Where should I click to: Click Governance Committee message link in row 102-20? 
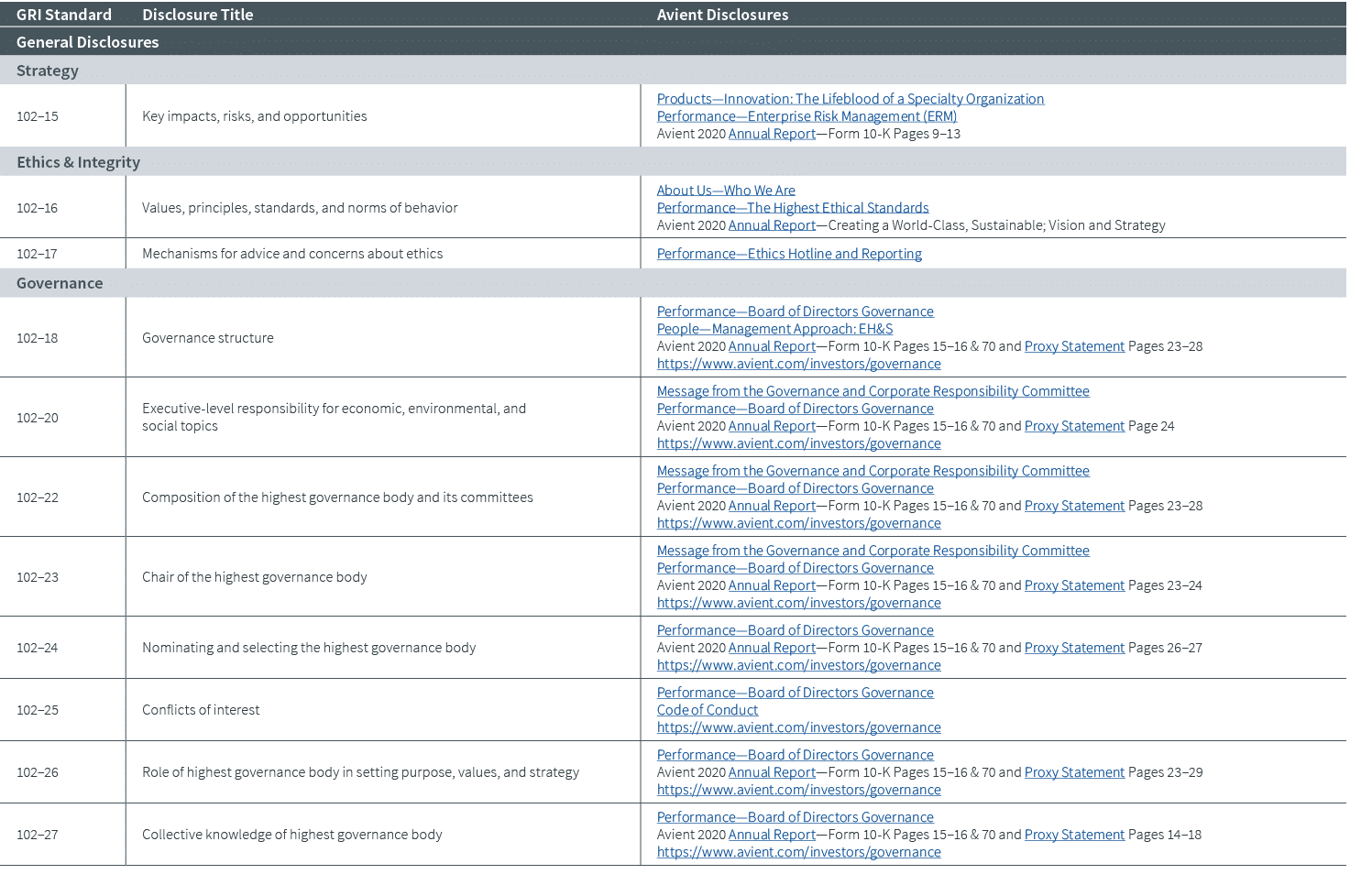[873, 391]
